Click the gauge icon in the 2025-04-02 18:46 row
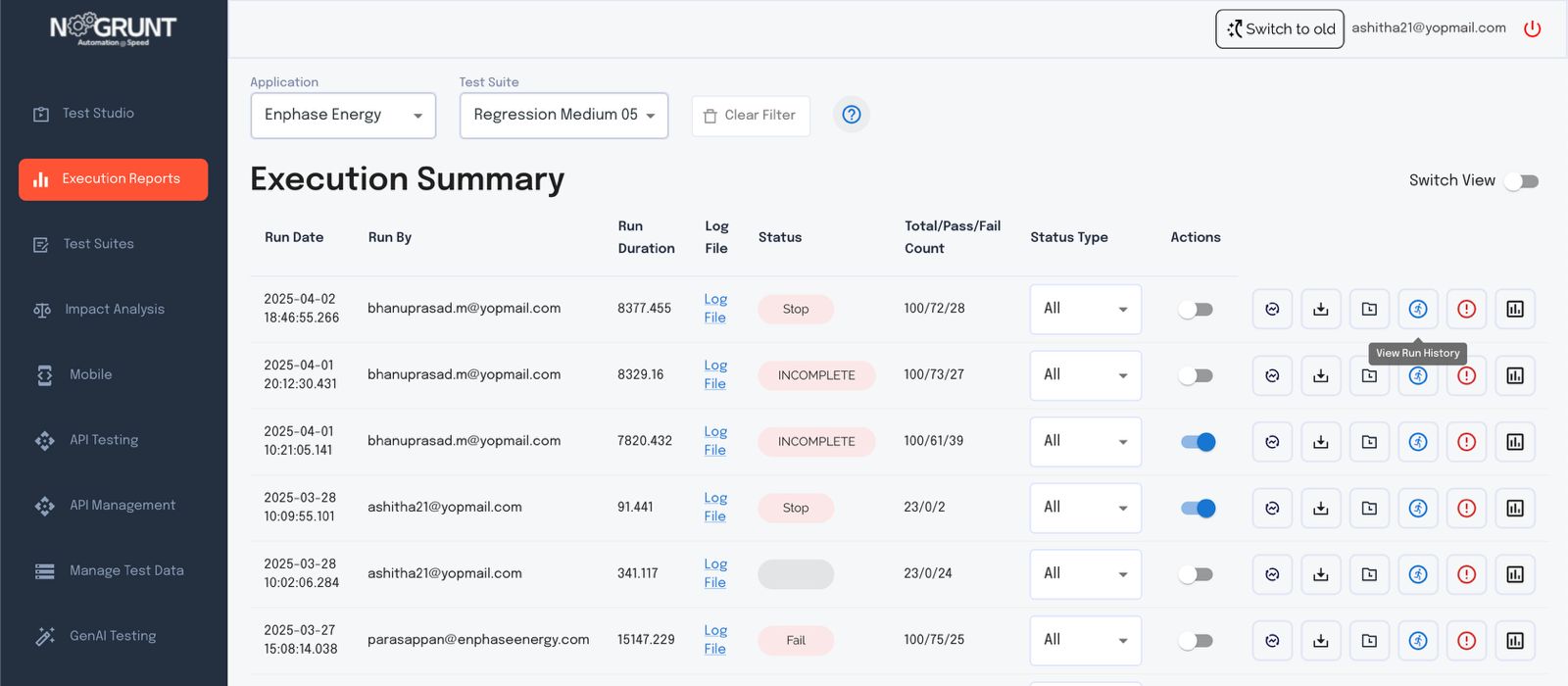The image size is (1568, 686). tap(1272, 309)
